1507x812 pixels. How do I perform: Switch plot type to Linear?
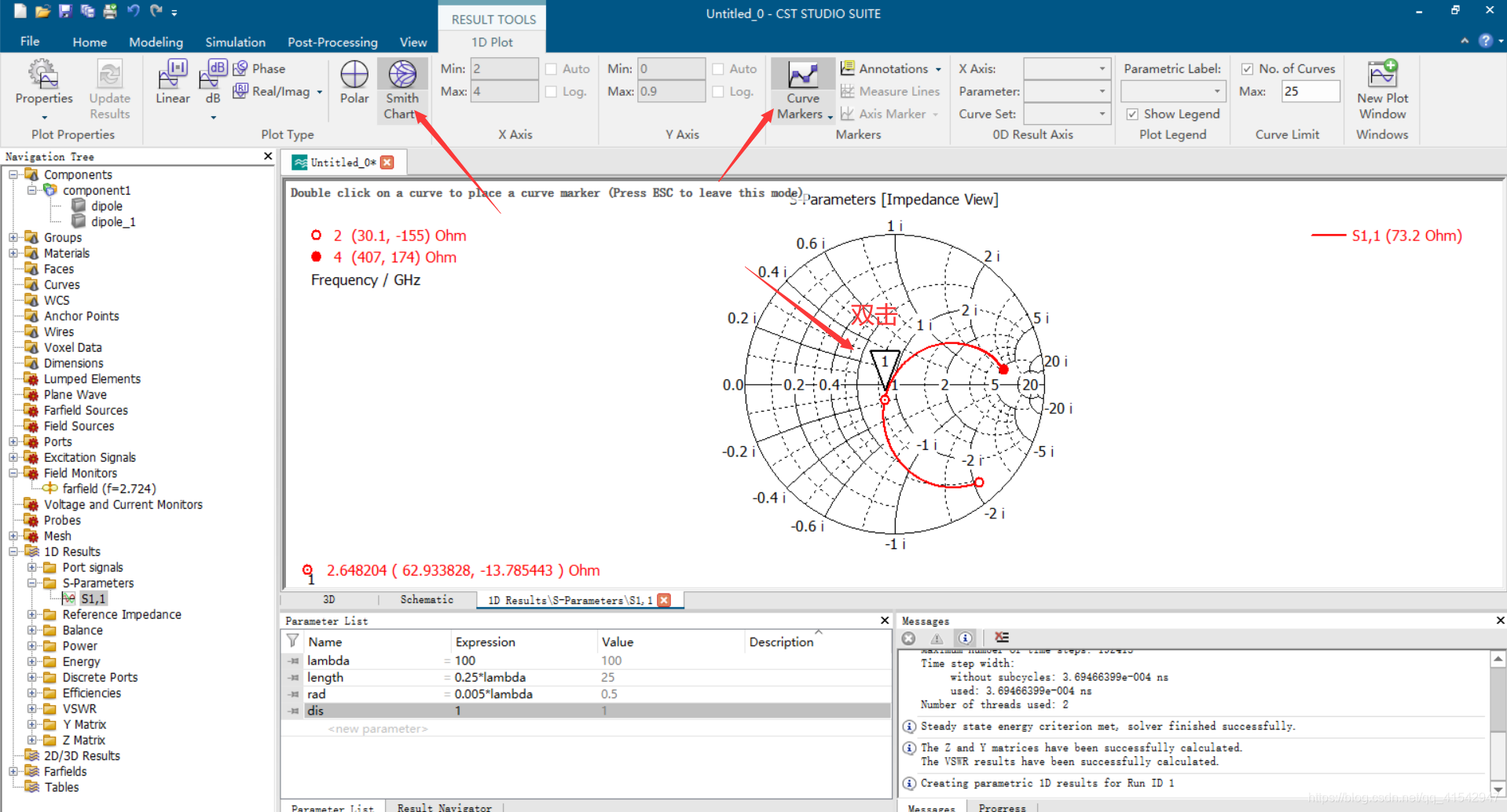tap(173, 82)
